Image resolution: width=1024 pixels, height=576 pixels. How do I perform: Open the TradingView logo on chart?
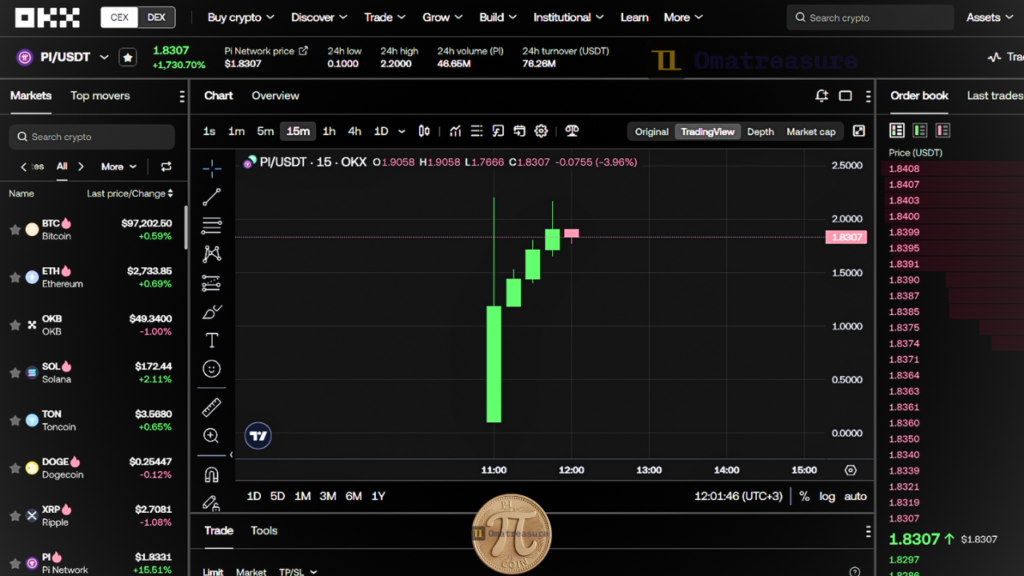pyautogui.click(x=258, y=436)
